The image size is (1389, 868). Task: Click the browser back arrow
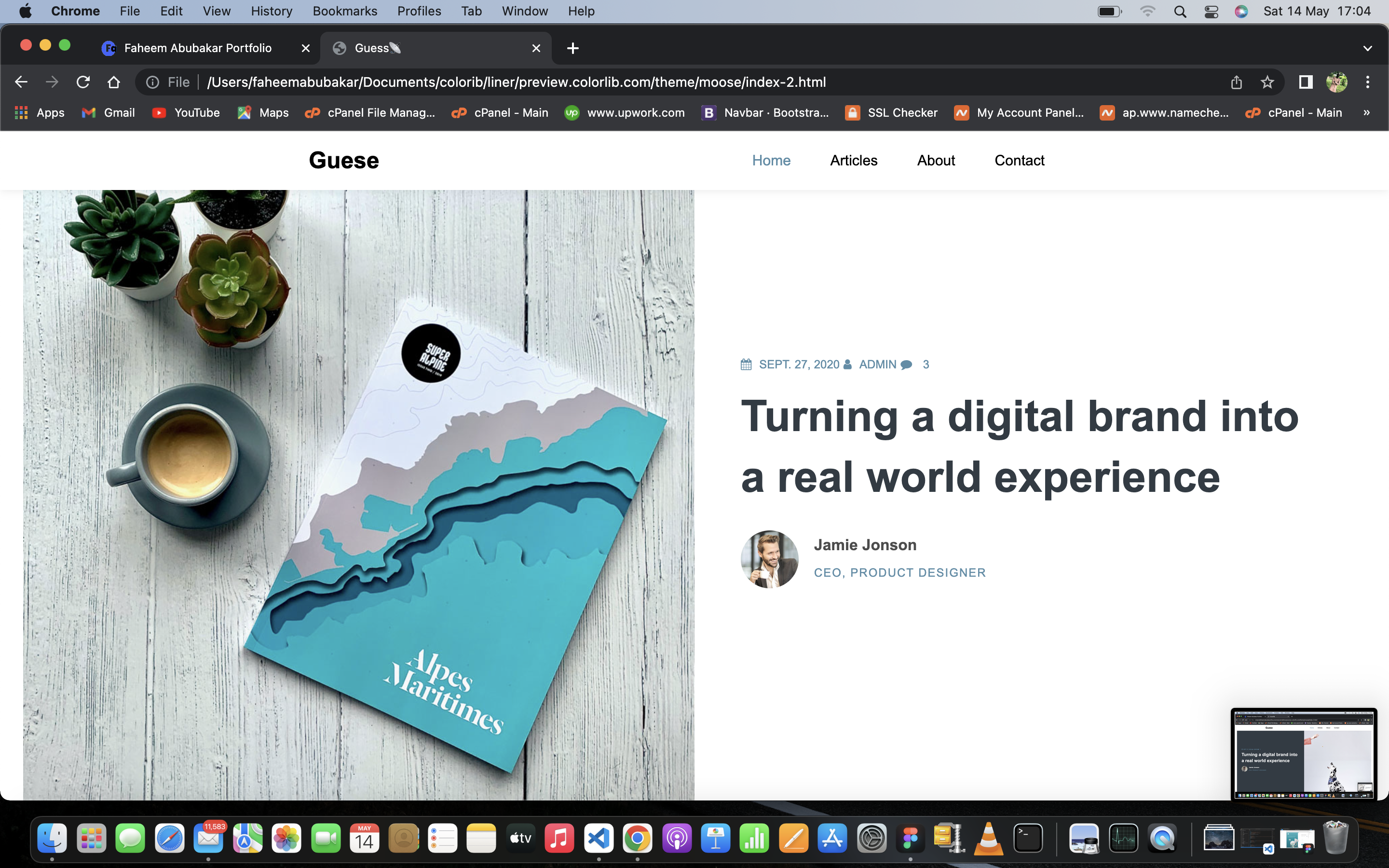click(x=21, y=82)
